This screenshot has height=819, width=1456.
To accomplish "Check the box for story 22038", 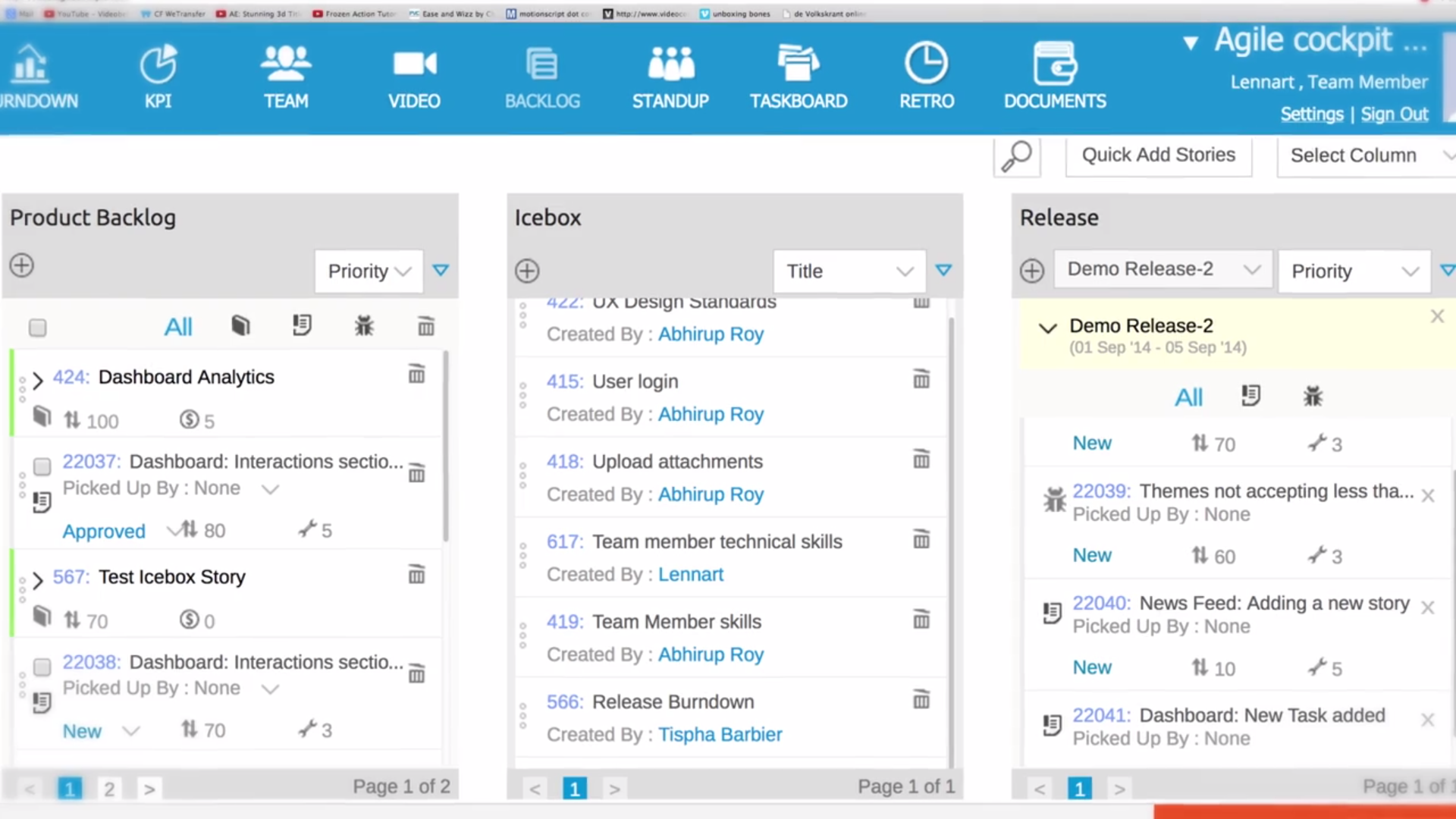I will coord(42,667).
